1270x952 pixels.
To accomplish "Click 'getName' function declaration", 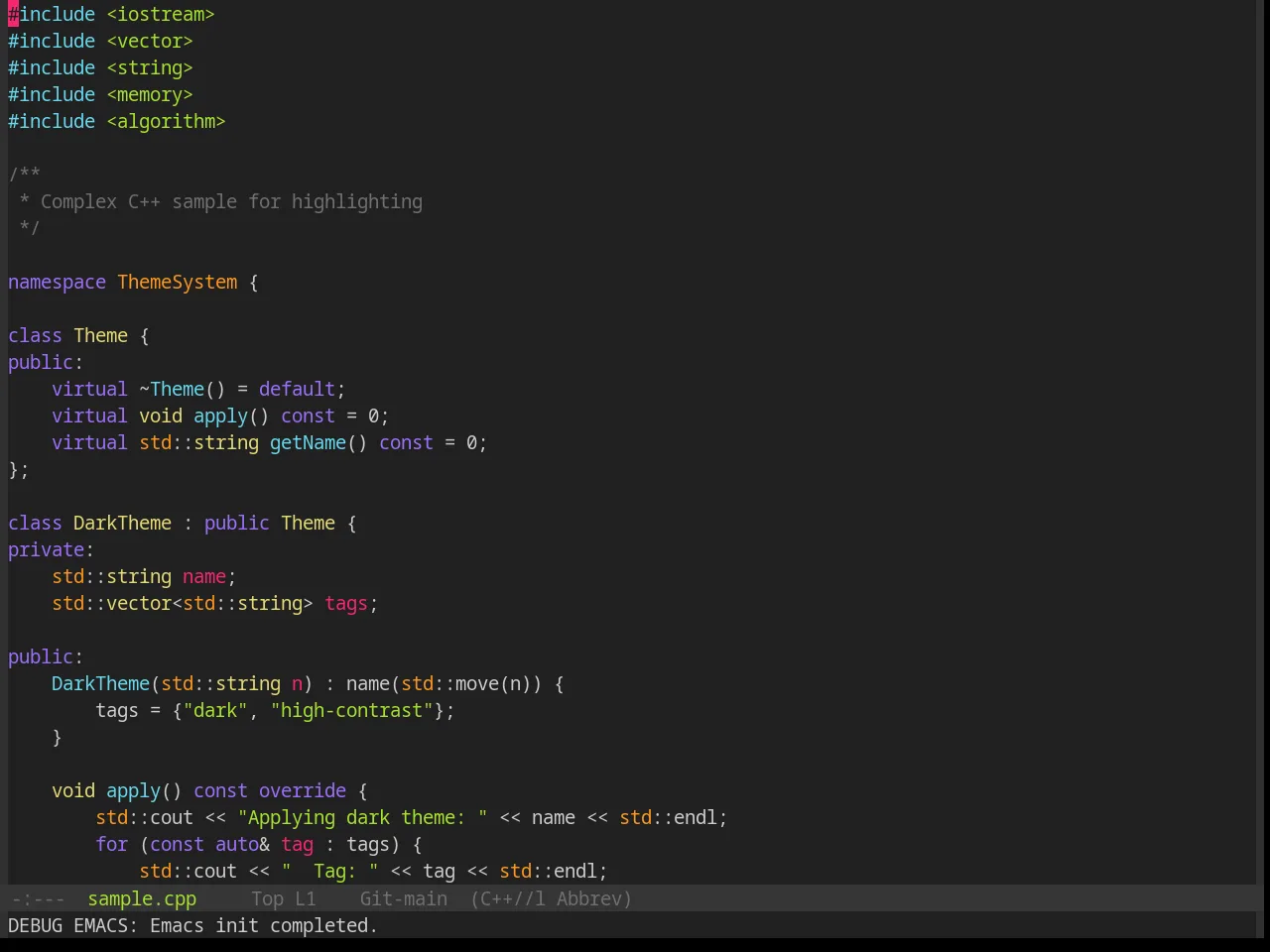I will pos(309,442).
